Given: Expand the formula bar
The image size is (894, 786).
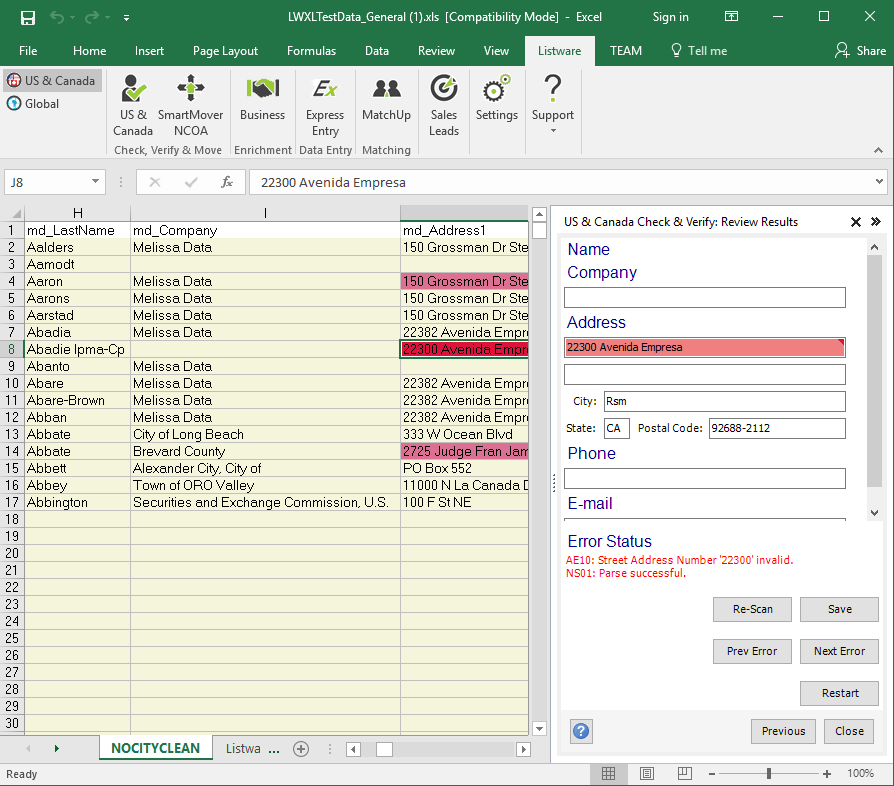Looking at the screenshot, I should tap(879, 182).
